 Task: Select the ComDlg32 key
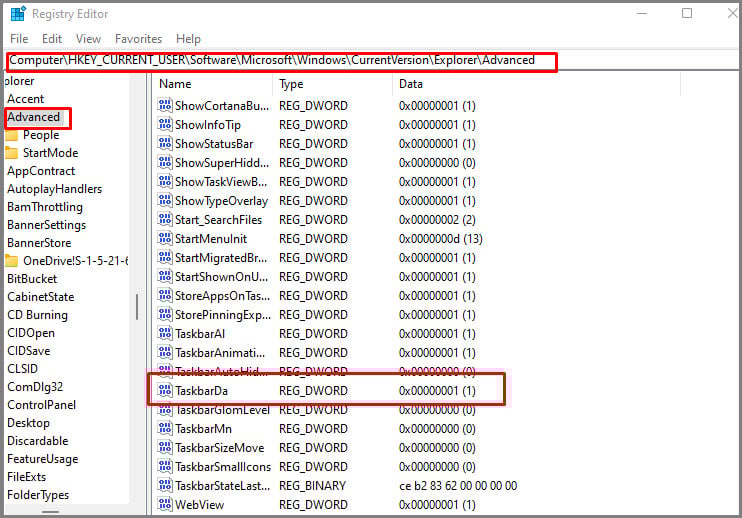pos(35,386)
